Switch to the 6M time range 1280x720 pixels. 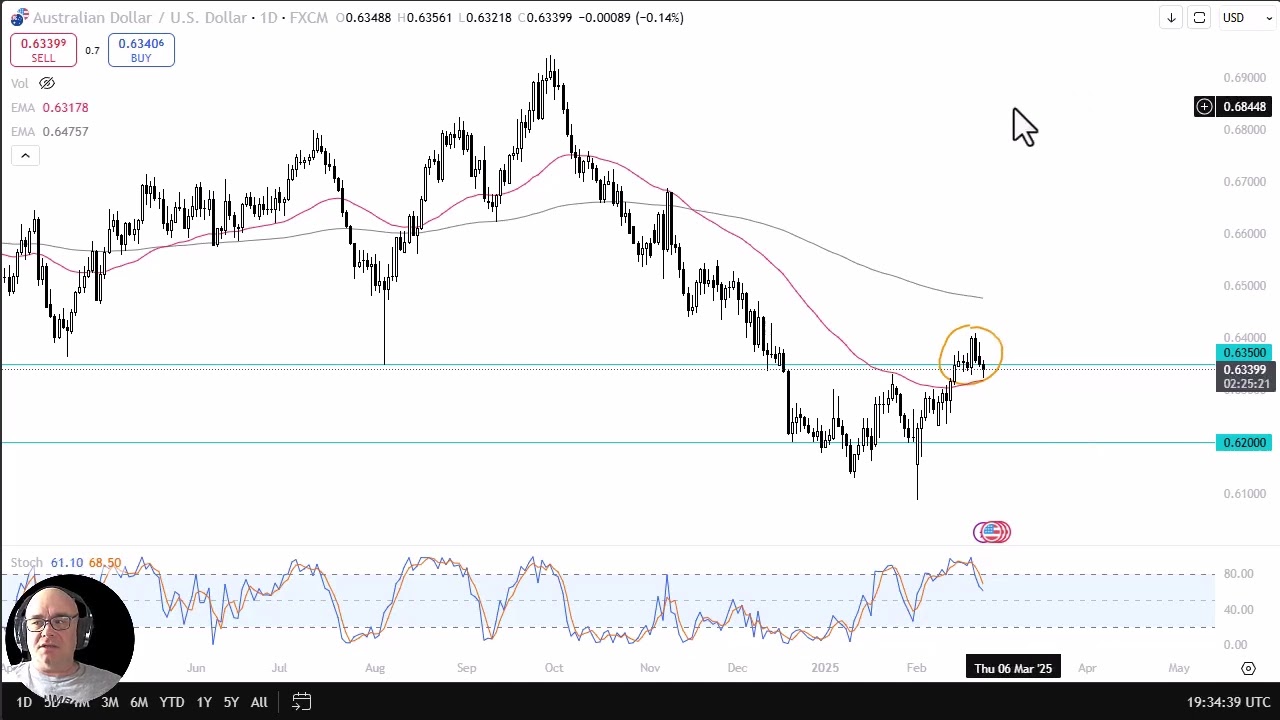(139, 702)
